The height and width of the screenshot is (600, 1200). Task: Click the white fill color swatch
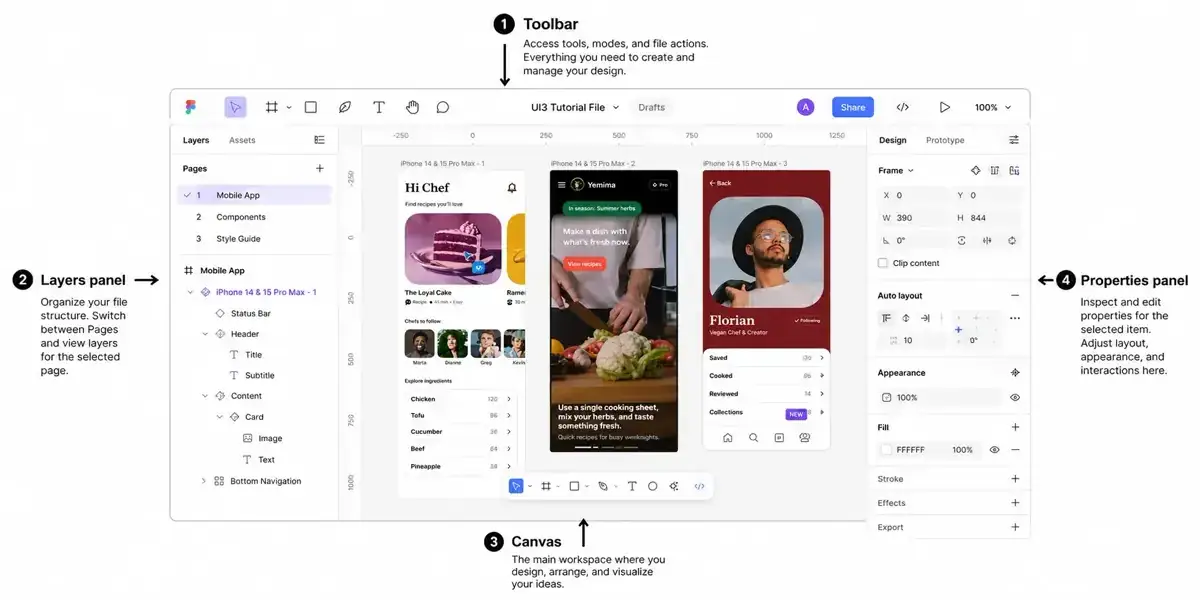(x=886, y=450)
